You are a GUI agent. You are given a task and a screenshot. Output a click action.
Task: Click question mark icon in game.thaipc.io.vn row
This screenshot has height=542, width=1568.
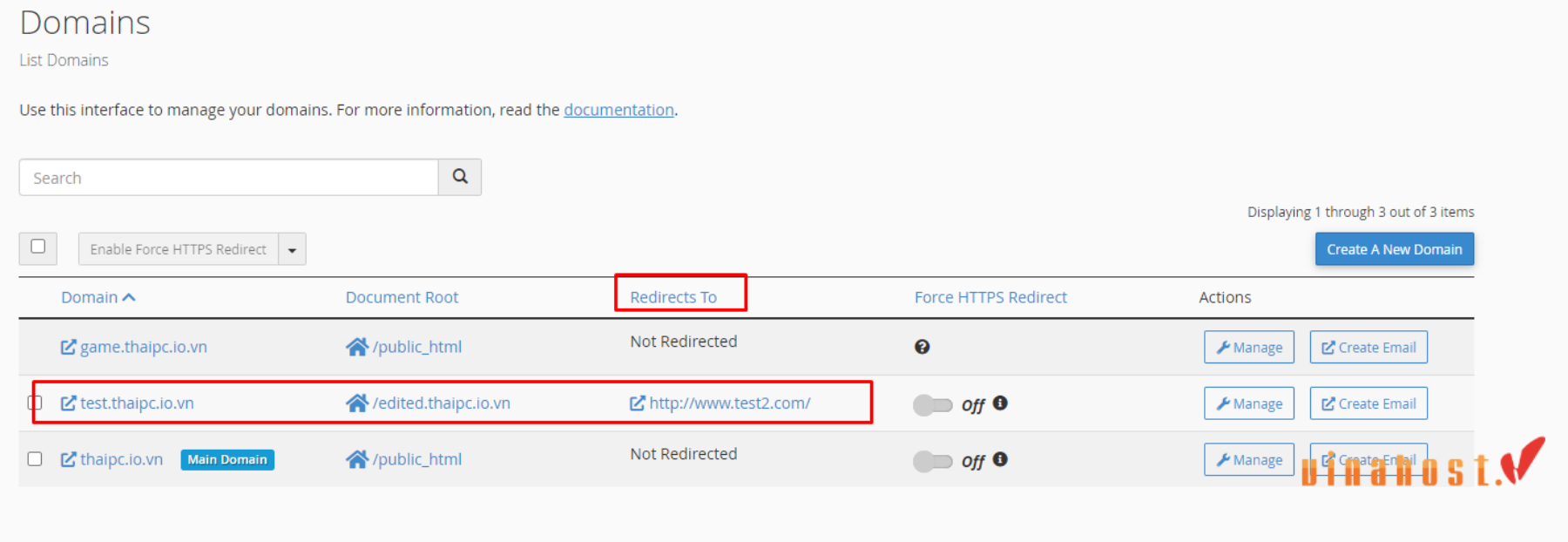tap(922, 347)
